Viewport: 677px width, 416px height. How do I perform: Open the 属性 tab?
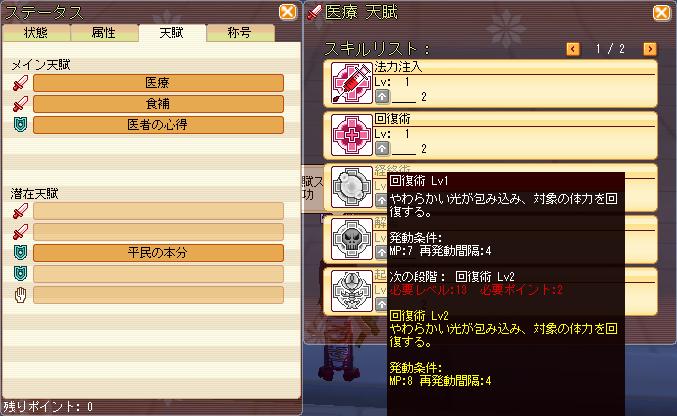[104, 33]
